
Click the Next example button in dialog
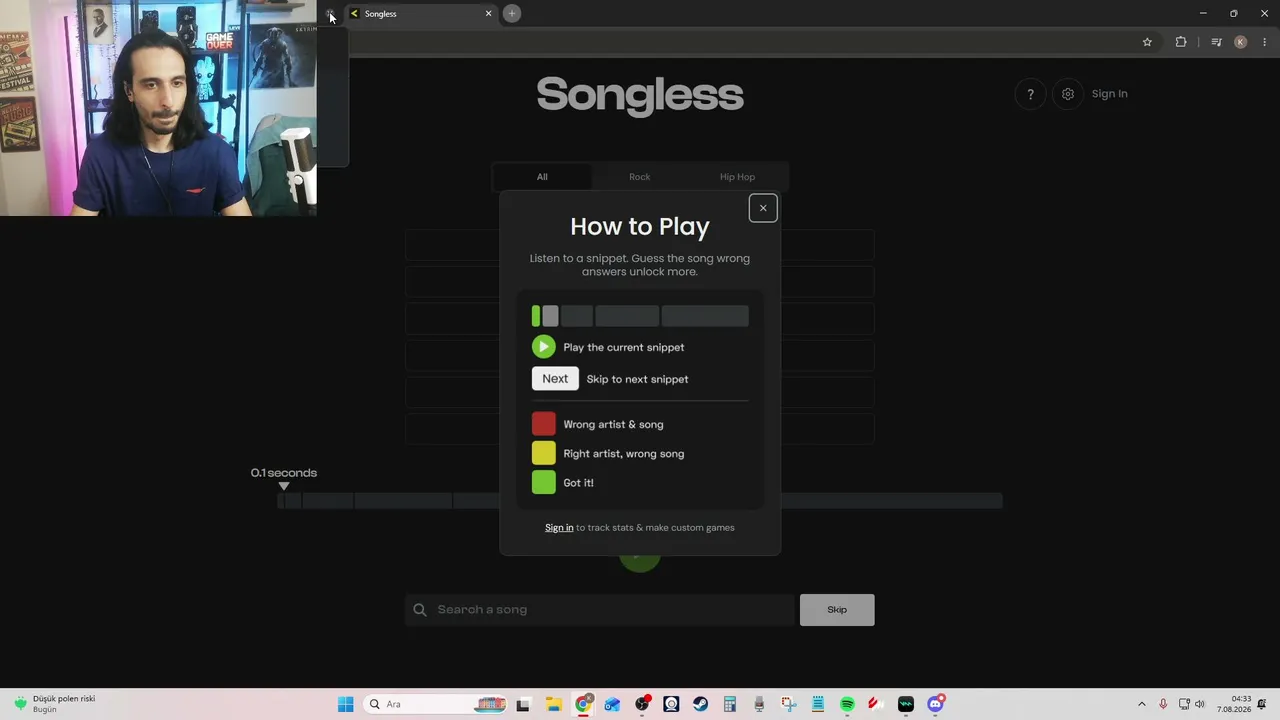(555, 379)
